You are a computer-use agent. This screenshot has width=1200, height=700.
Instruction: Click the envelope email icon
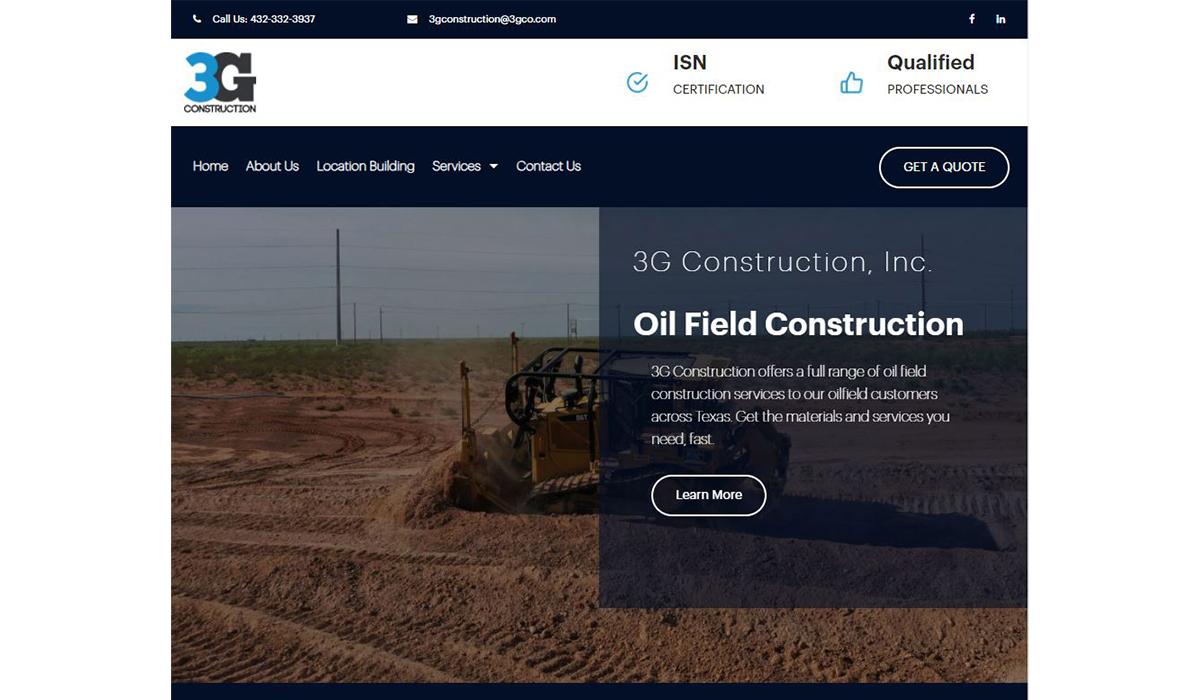412,19
